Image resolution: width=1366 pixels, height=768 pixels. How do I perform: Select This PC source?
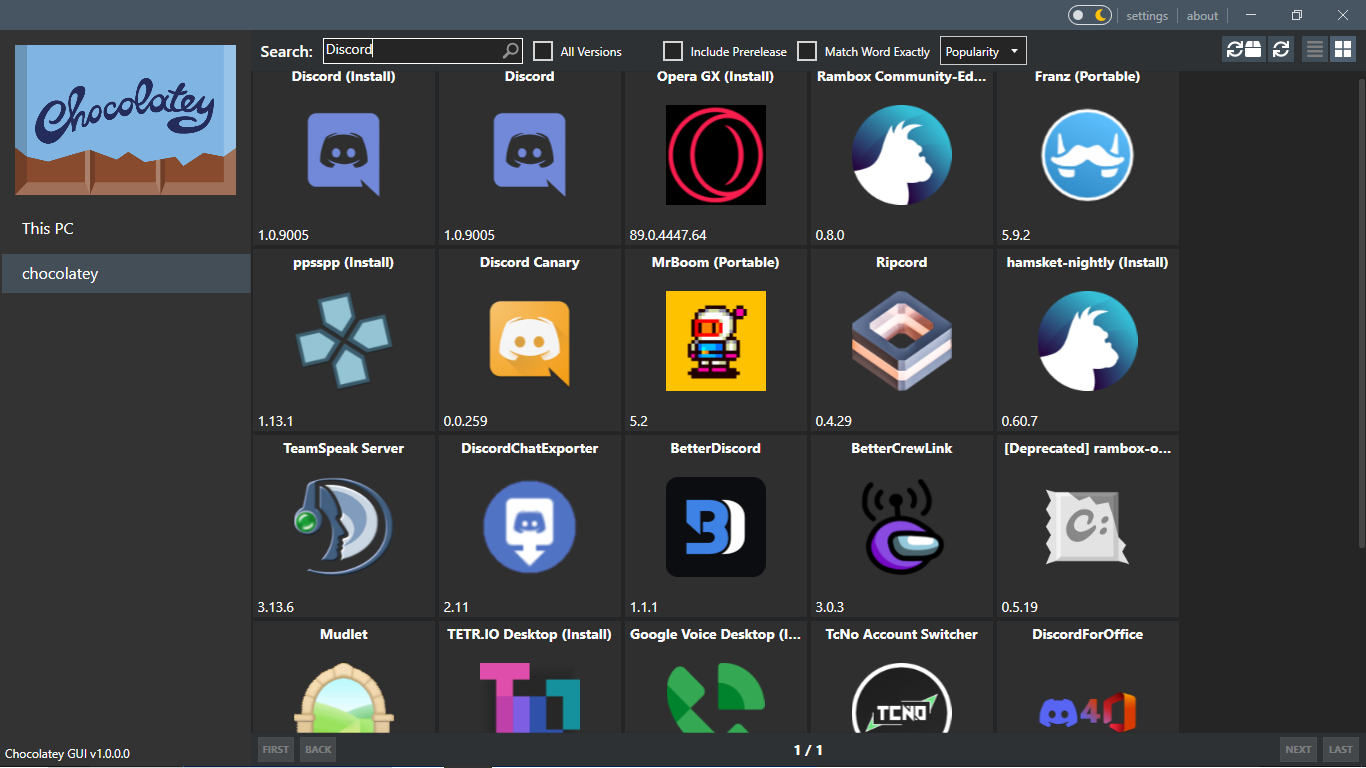pyautogui.click(x=126, y=228)
